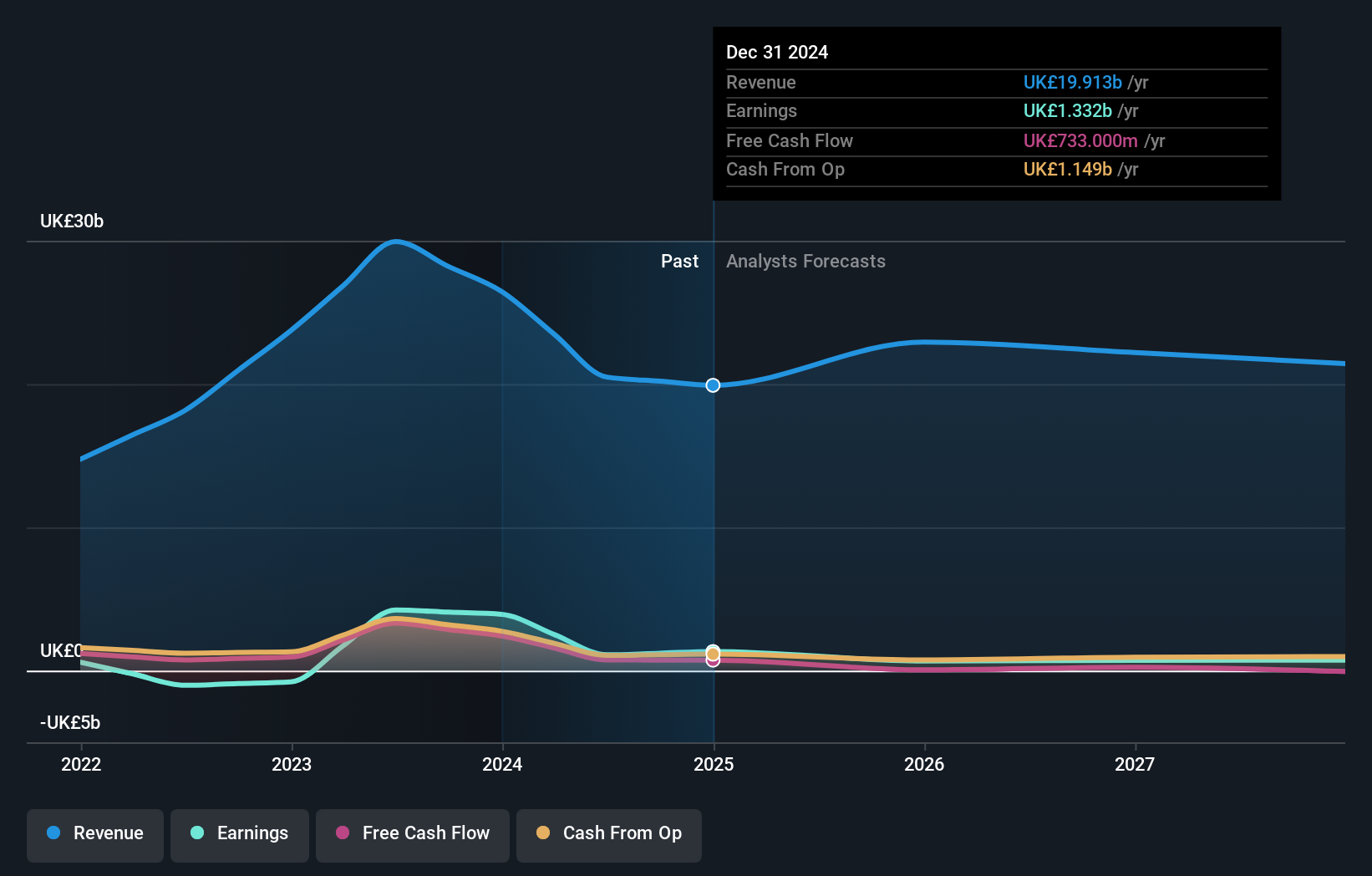Click the Earnings value UK£1.332b

click(1068, 111)
